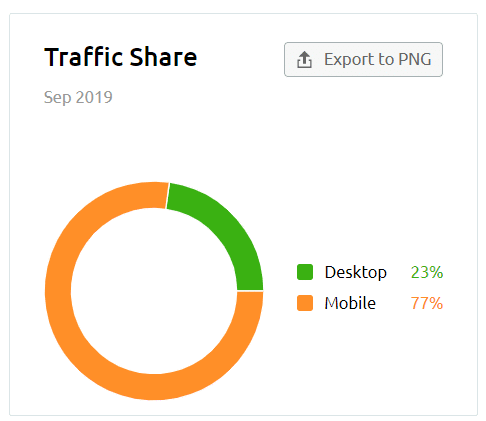Click the 23% desktop percentage value

(427, 272)
